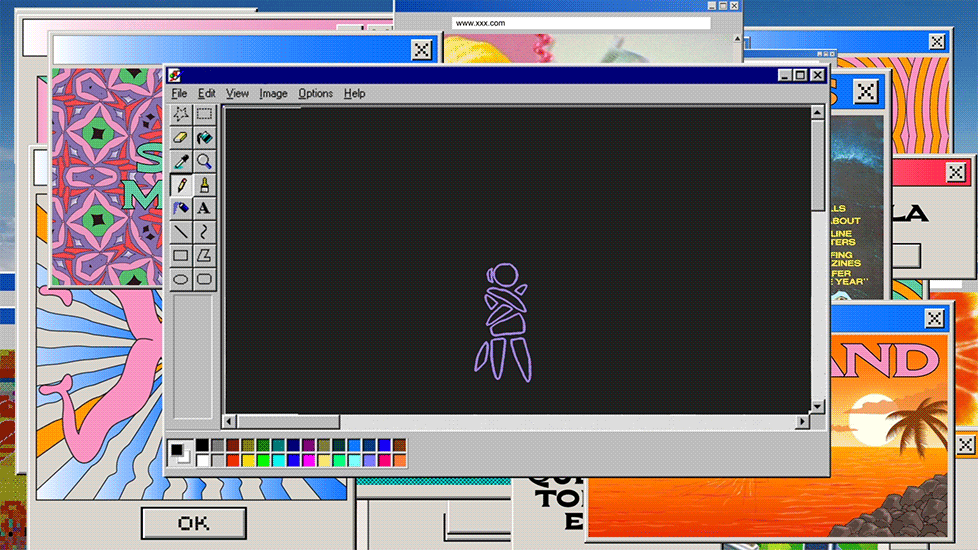This screenshot has width=978, height=550.
Task: Pick the periwinkle lavender palette swatch
Action: click(x=369, y=460)
